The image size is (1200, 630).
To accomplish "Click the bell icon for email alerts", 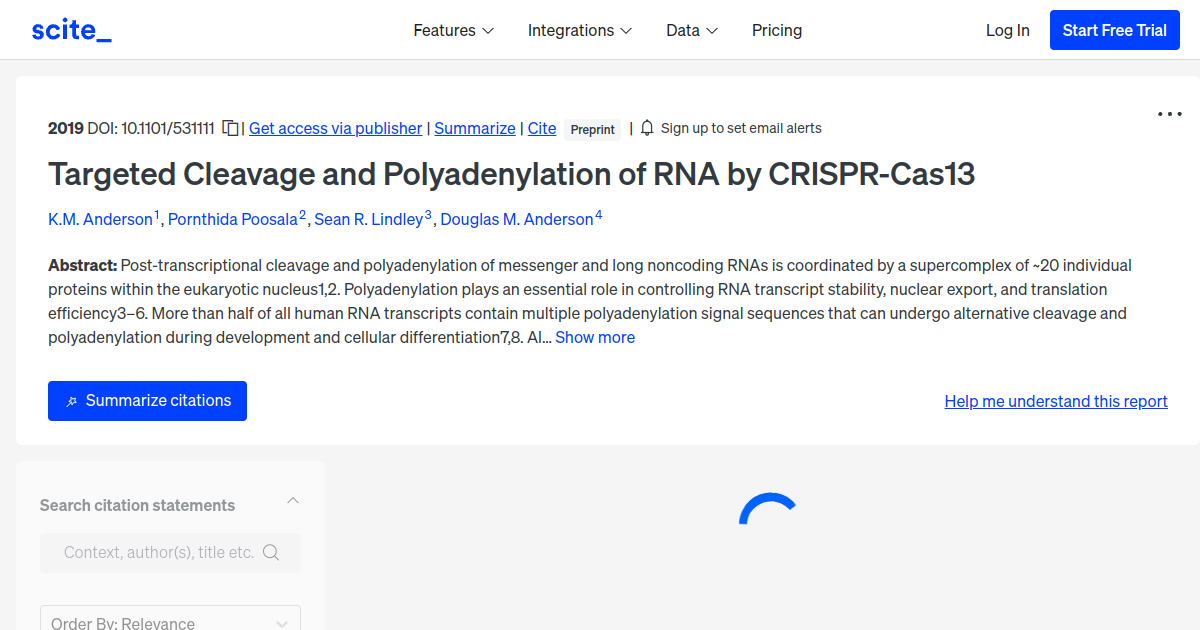I will 646,128.
